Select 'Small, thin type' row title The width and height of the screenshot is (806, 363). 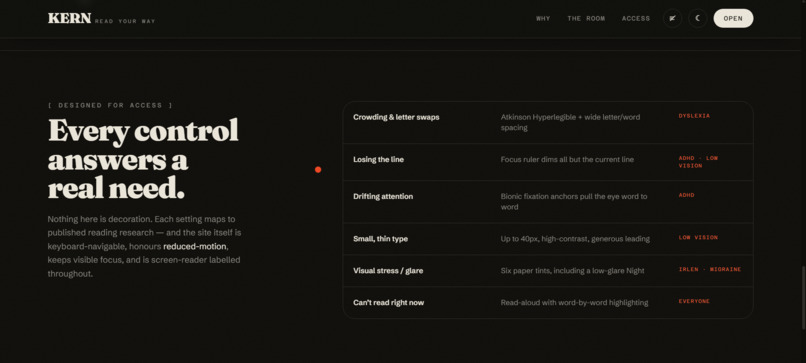pos(380,239)
